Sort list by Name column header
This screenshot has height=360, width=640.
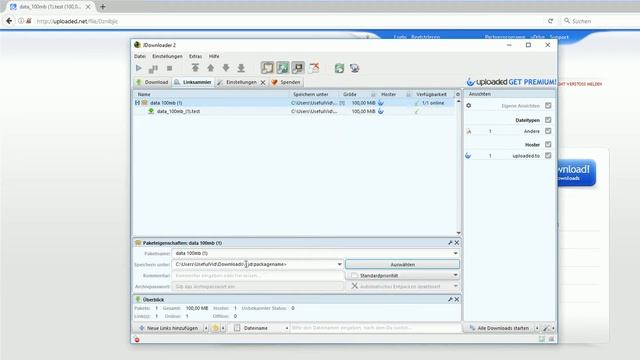pyautogui.click(x=210, y=94)
